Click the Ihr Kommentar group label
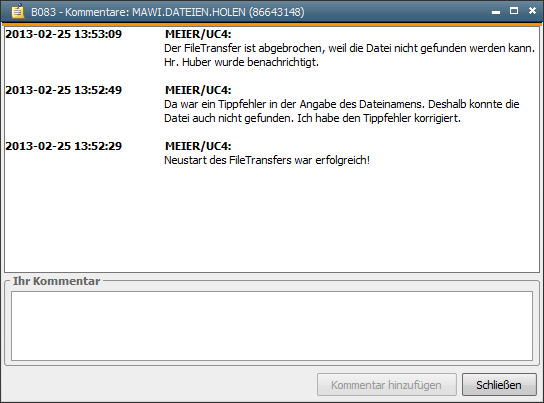 coord(57,281)
